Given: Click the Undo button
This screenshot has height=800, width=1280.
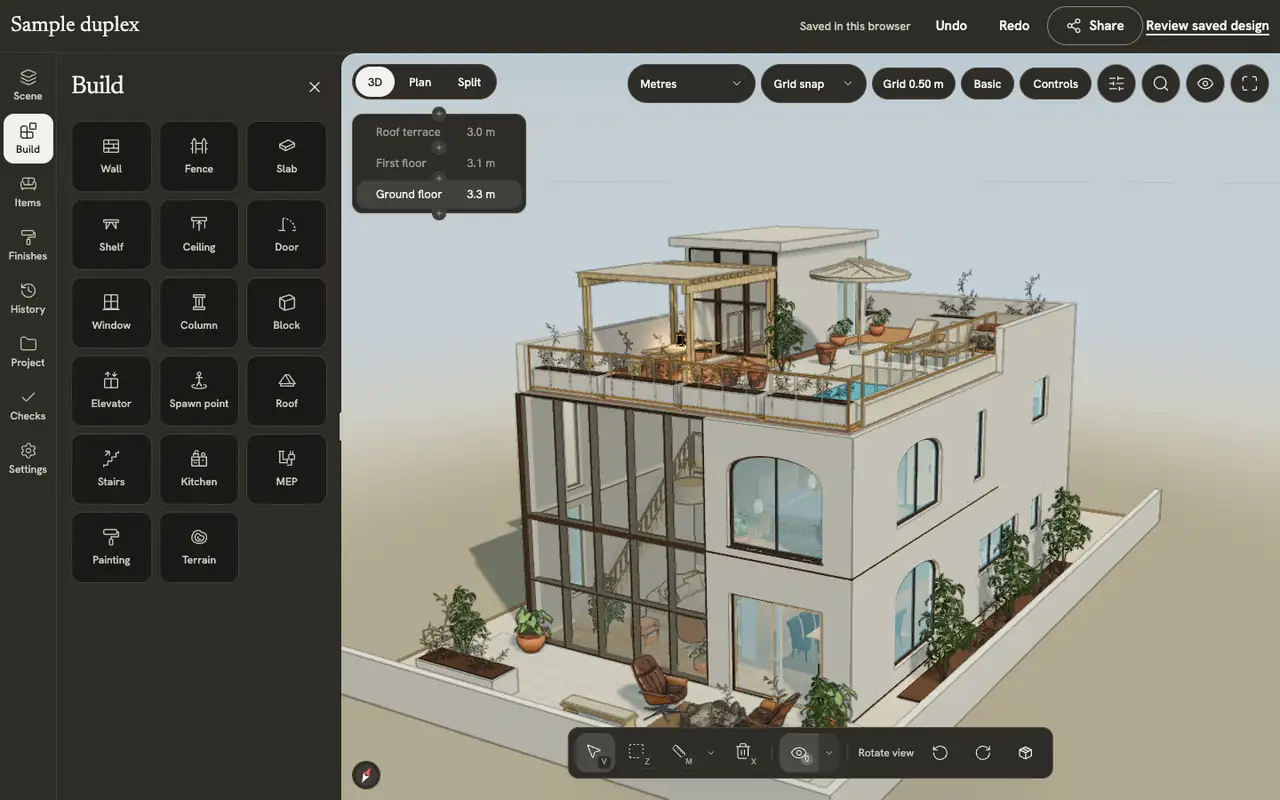Looking at the screenshot, I should 951,26.
